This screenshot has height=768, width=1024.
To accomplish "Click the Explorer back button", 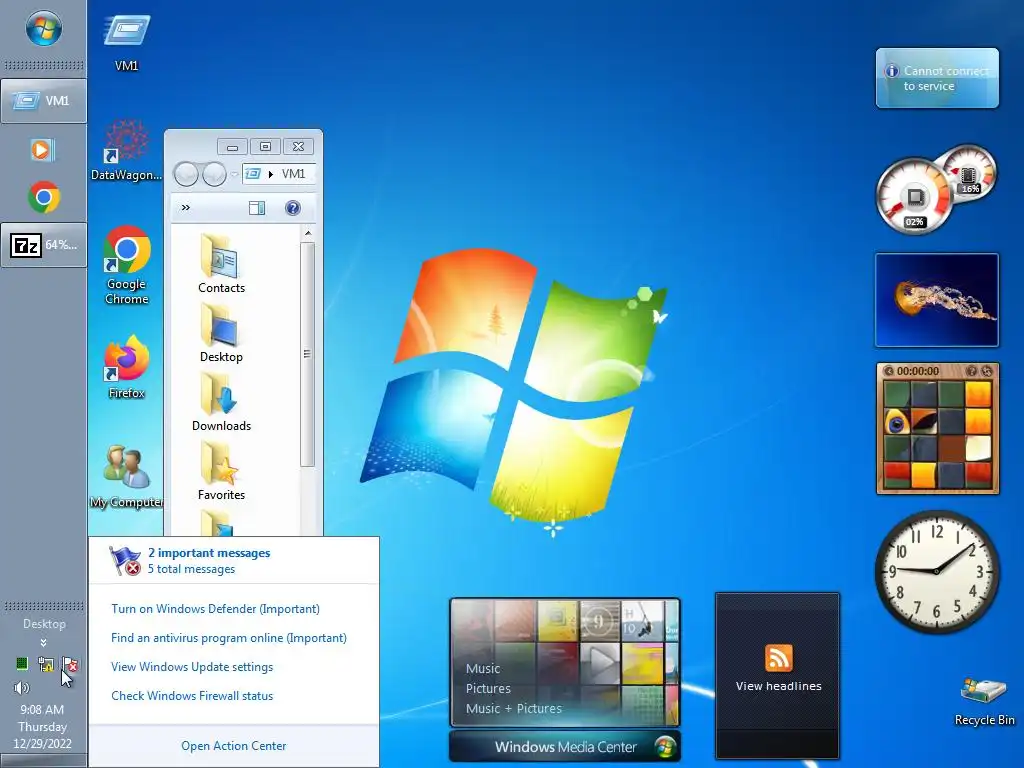I will [186, 174].
